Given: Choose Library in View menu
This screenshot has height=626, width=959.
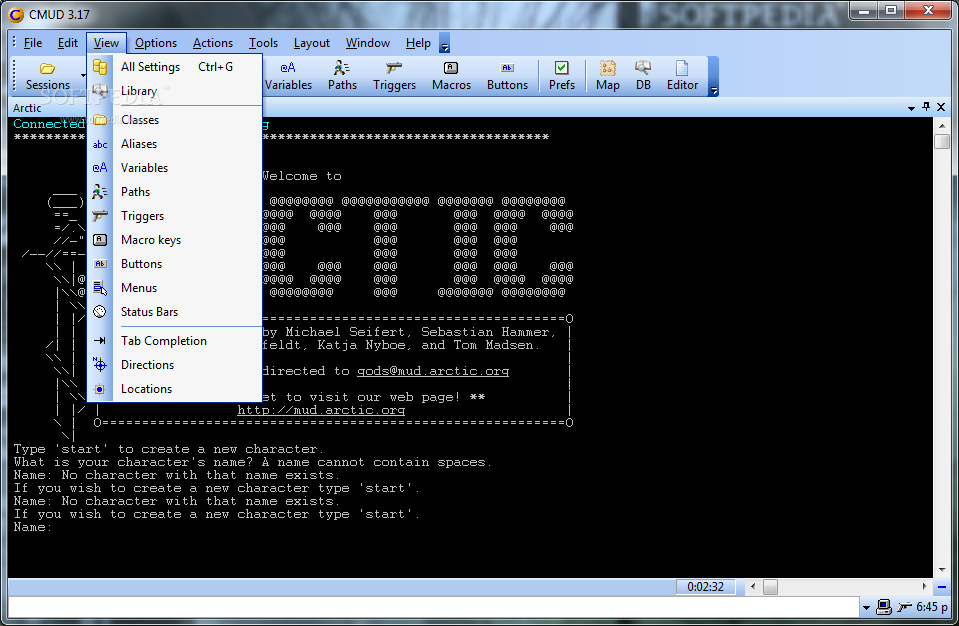Looking at the screenshot, I should pyautogui.click(x=175, y=91).
